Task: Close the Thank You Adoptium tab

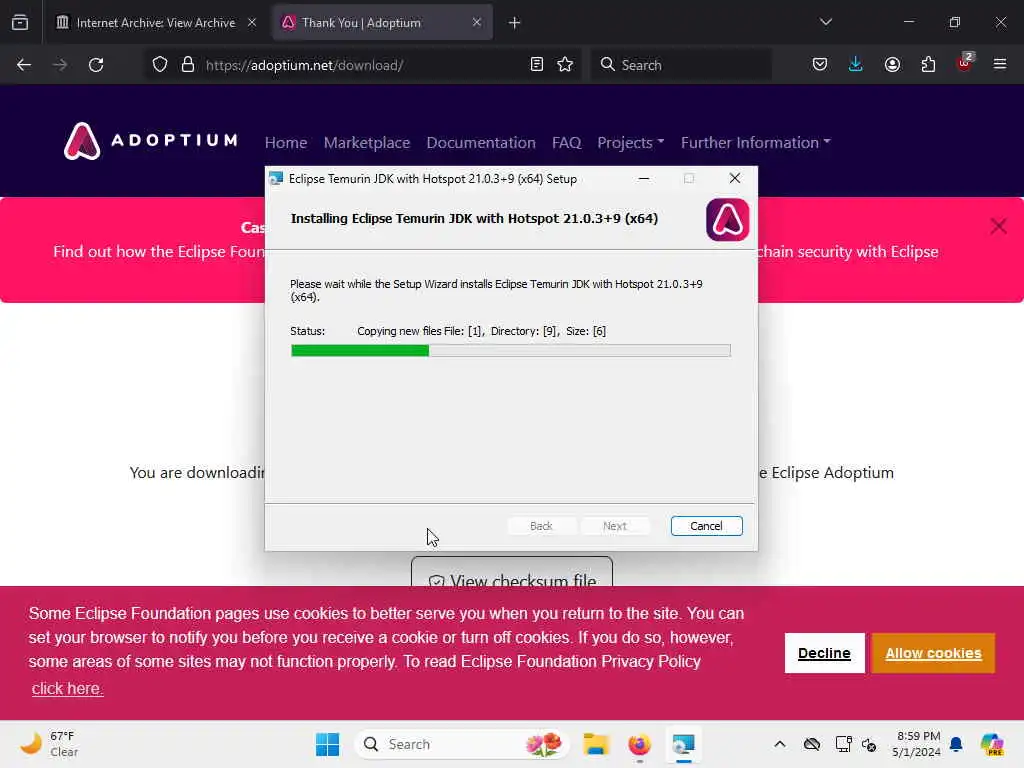Action: [x=477, y=23]
